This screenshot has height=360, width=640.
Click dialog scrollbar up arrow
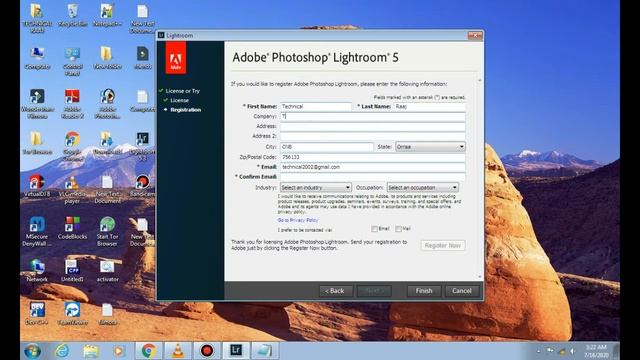point(480,80)
